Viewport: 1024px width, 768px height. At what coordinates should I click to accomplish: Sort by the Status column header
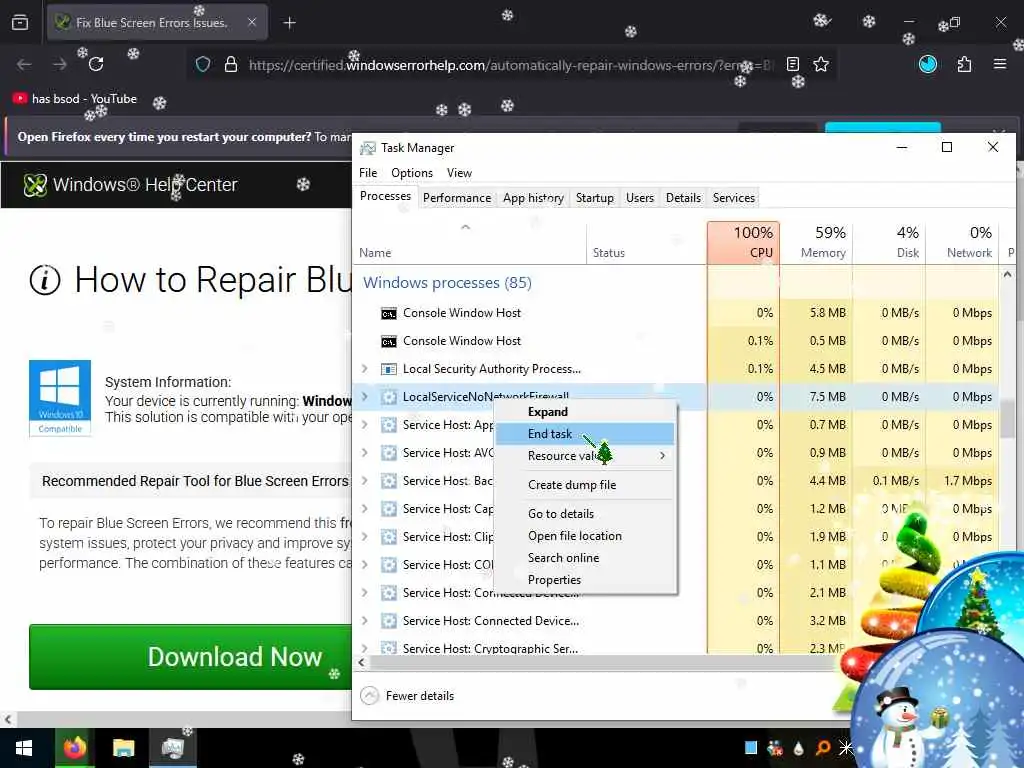click(x=647, y=242)
